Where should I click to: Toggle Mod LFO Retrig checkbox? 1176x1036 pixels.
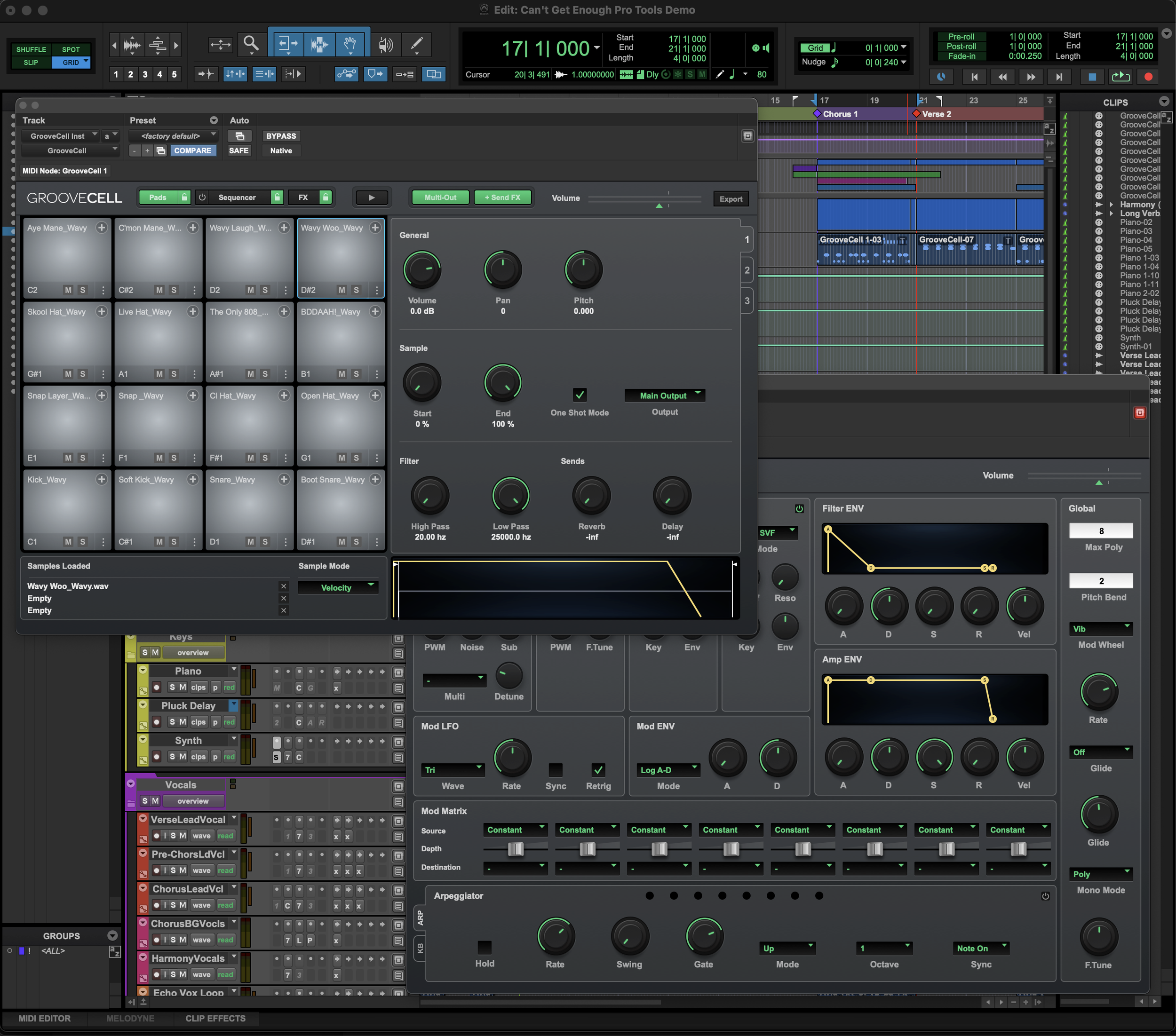598,770
